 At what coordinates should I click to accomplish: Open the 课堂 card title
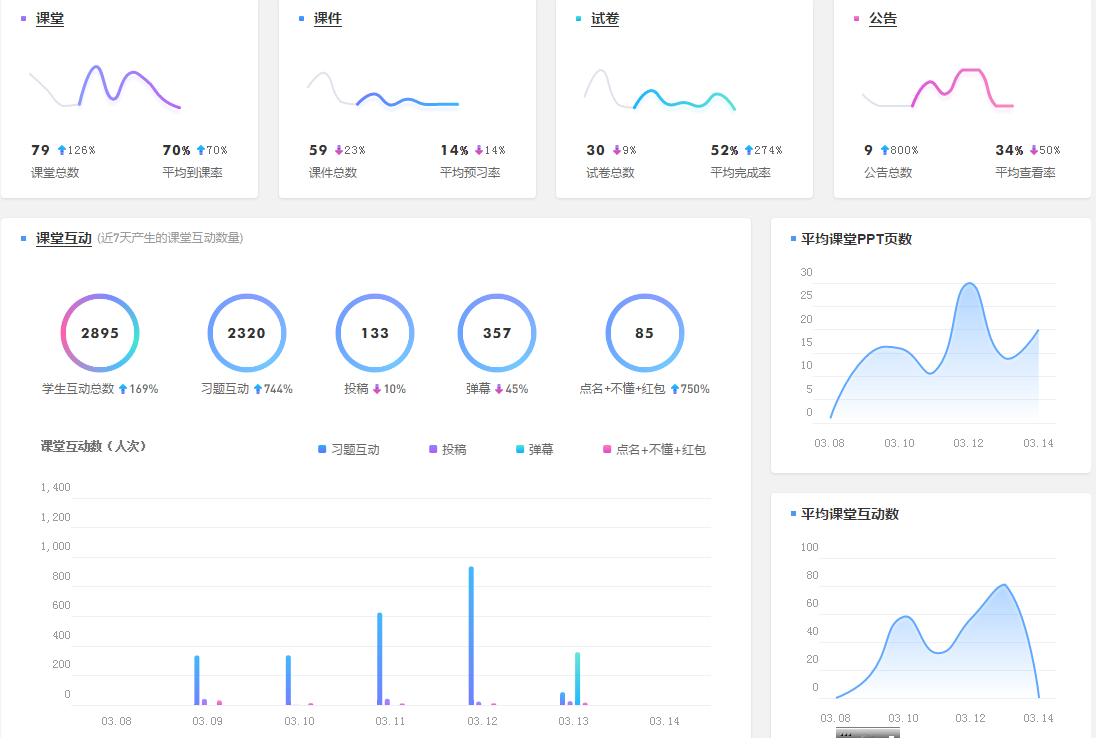click(x=50, y=19)
